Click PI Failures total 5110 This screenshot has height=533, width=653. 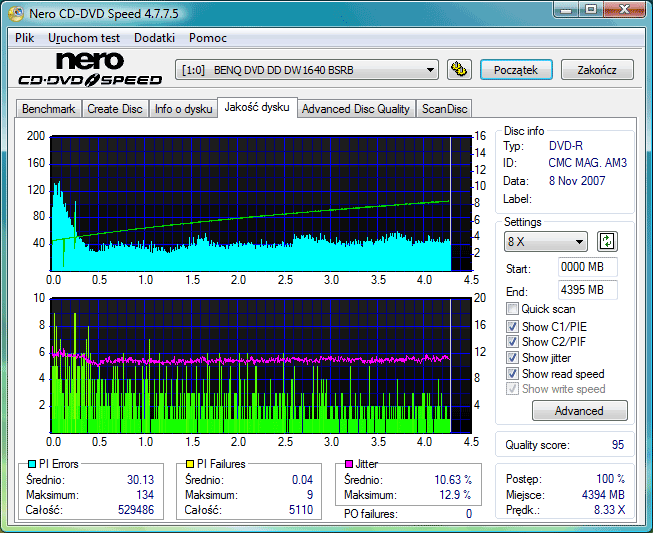tap(301, 510)
